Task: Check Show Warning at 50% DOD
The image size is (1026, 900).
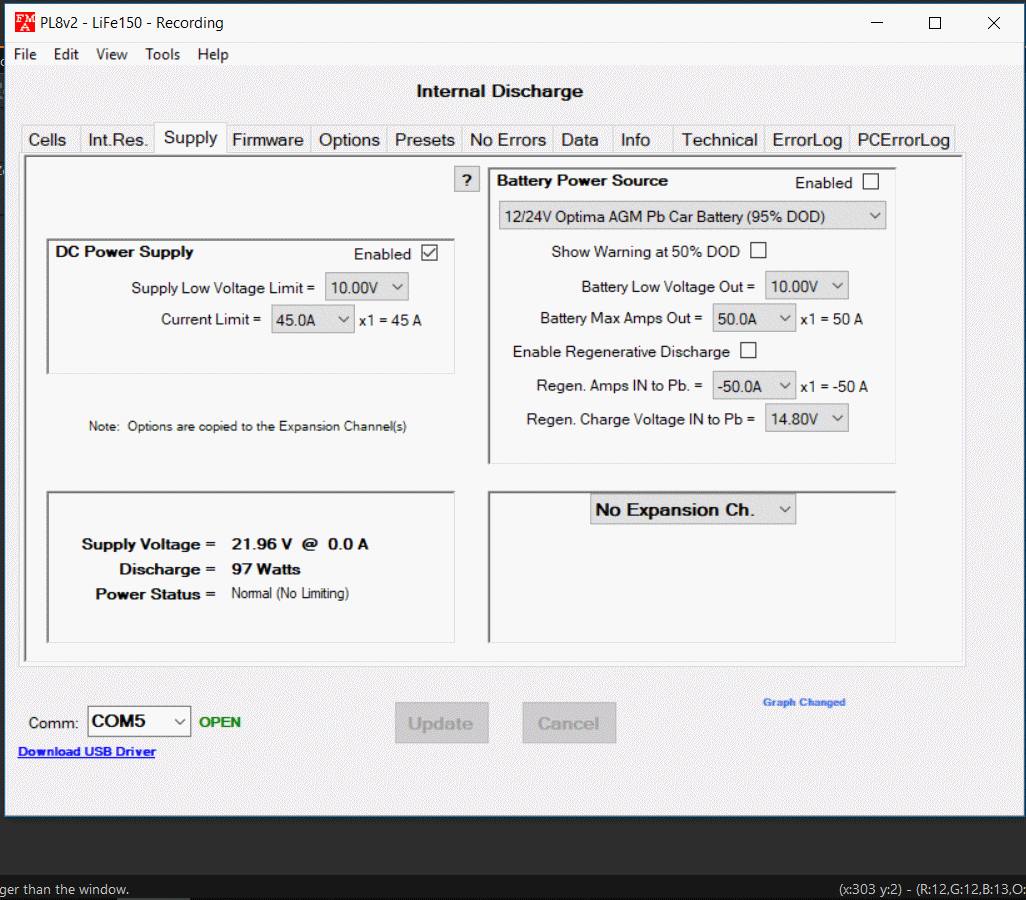Action: click(x=758, y=251)
